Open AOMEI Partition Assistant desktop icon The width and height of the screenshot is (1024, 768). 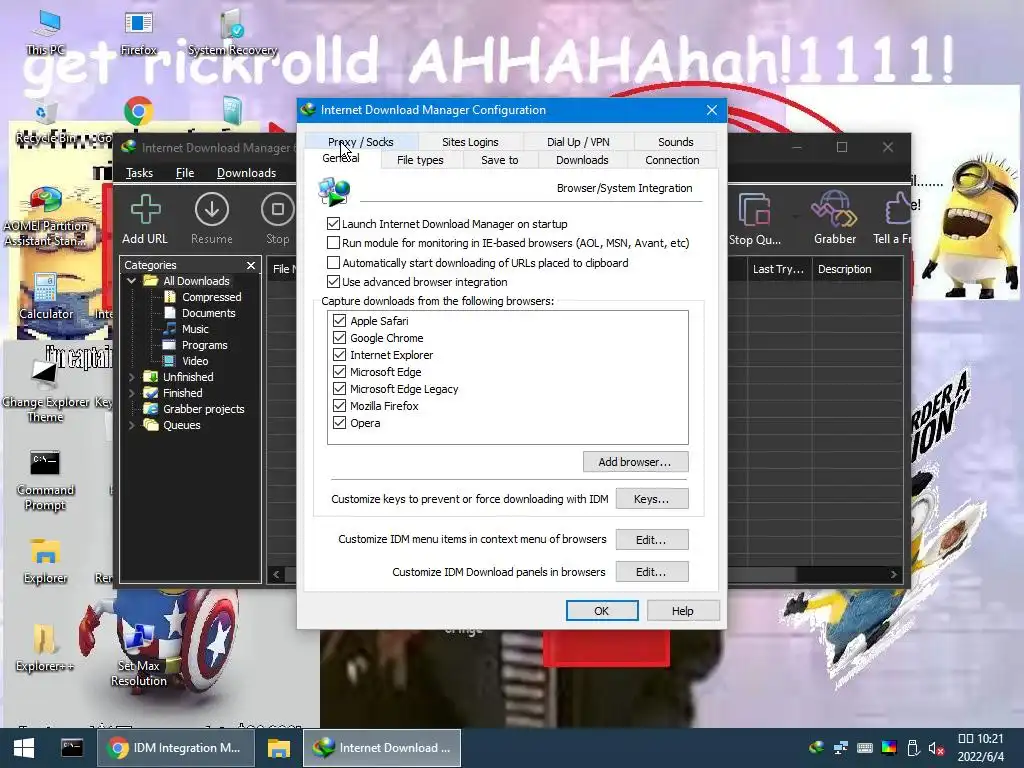click(46, 217)
